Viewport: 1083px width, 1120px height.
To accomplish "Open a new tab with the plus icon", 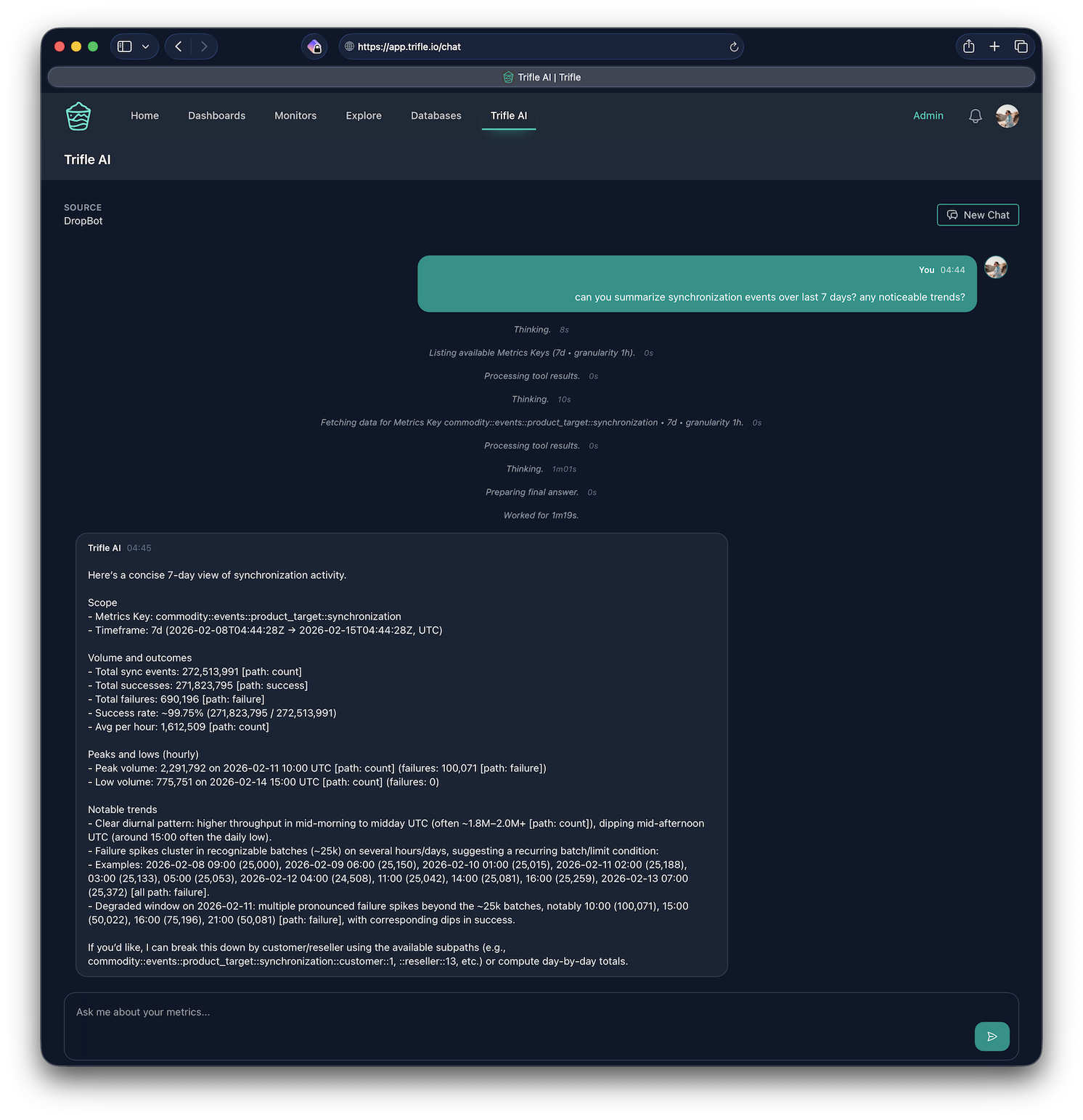I will coord(994,46).
